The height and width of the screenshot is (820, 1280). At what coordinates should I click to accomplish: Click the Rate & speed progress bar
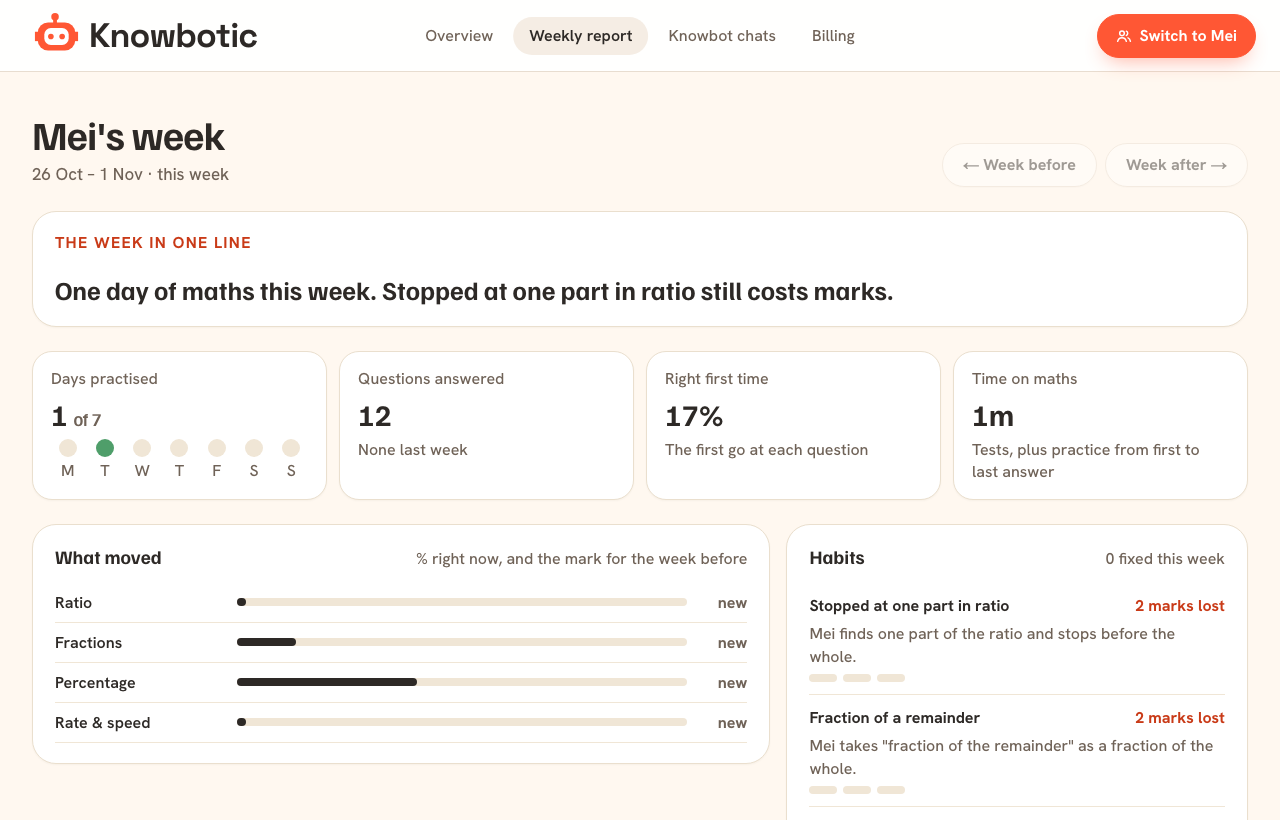tap(462, 722)
